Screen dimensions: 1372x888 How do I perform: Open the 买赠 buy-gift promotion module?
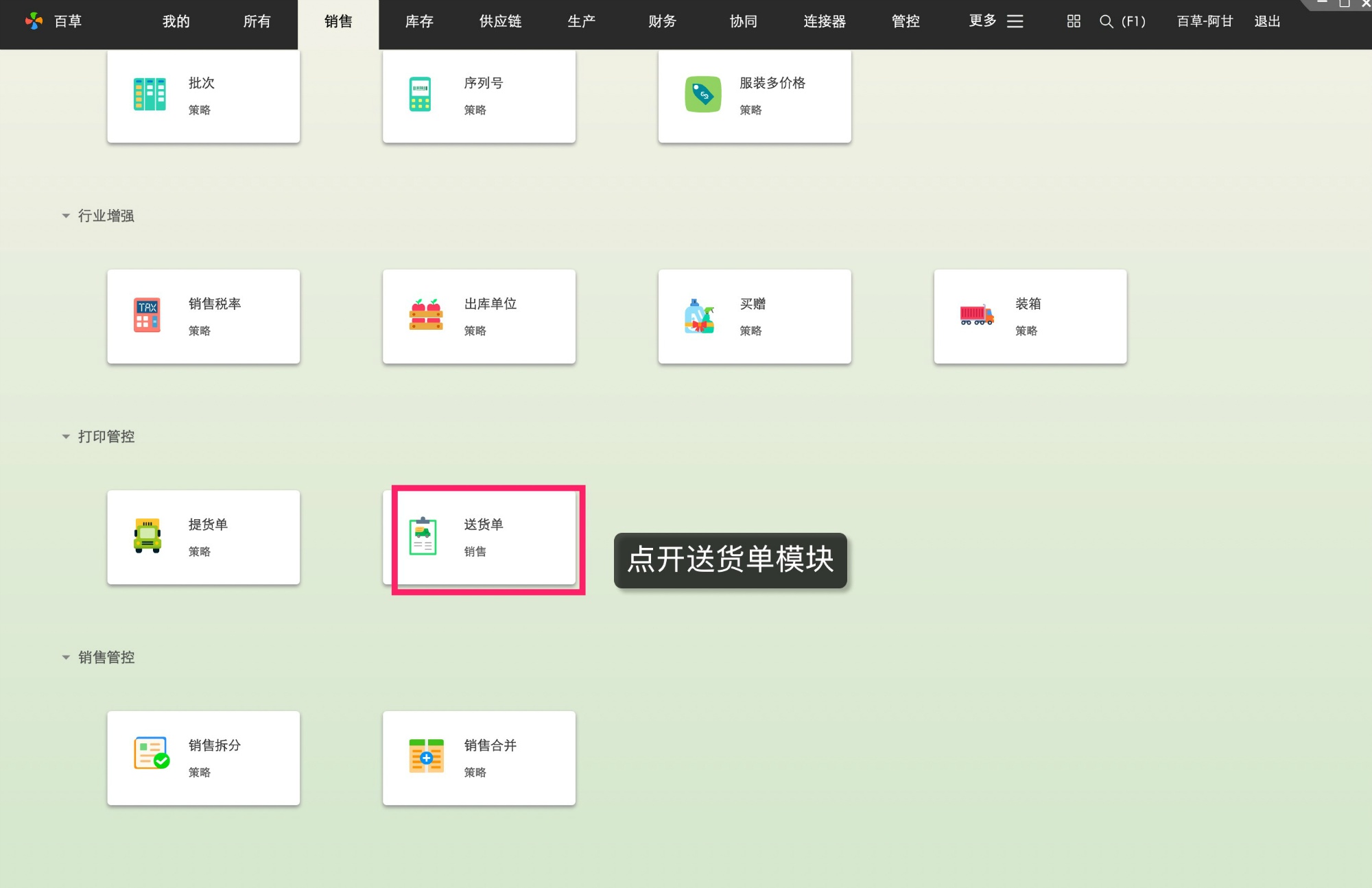tap(755, 315)
